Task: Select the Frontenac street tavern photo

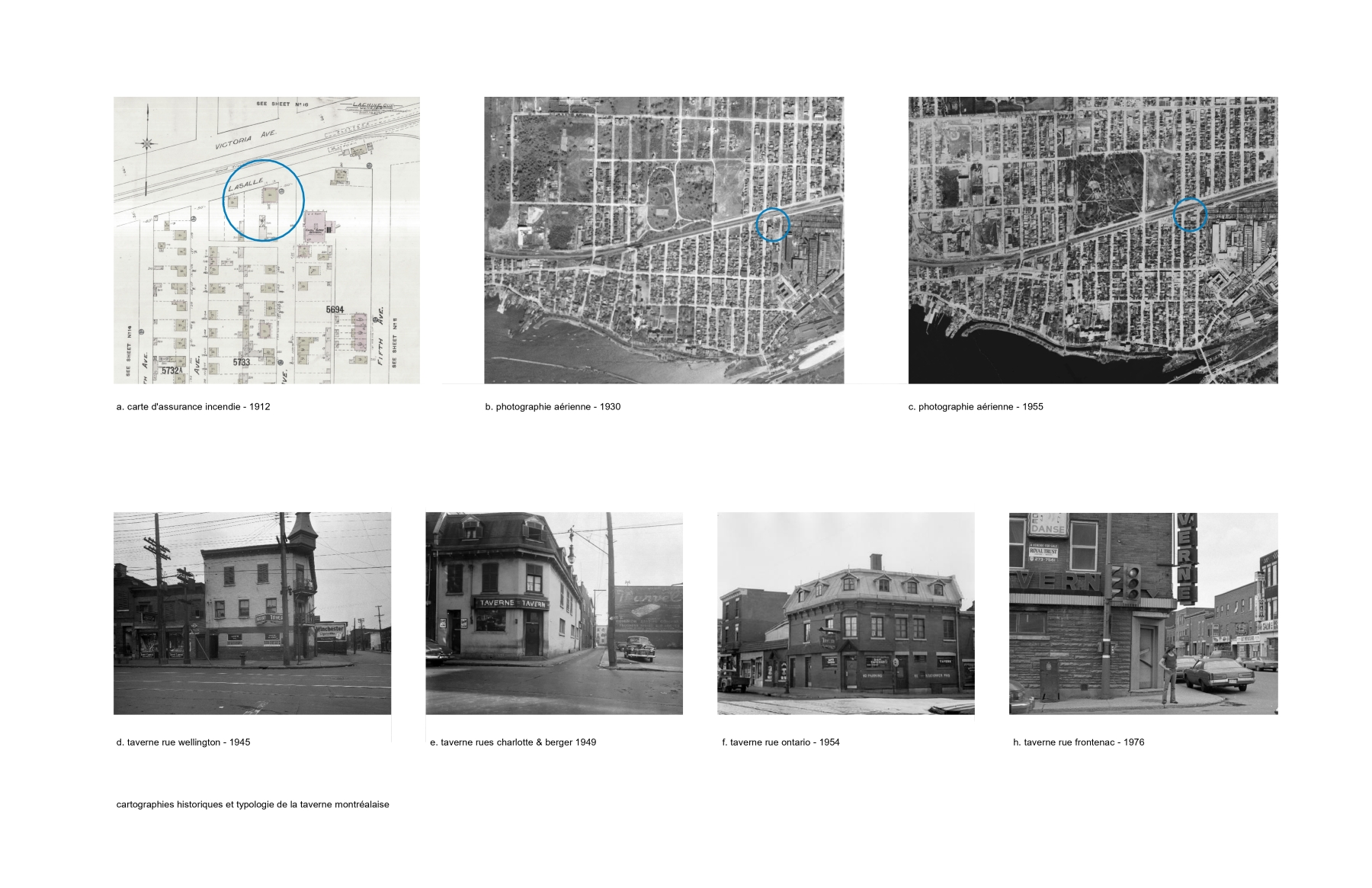Action: [1143, 613]
